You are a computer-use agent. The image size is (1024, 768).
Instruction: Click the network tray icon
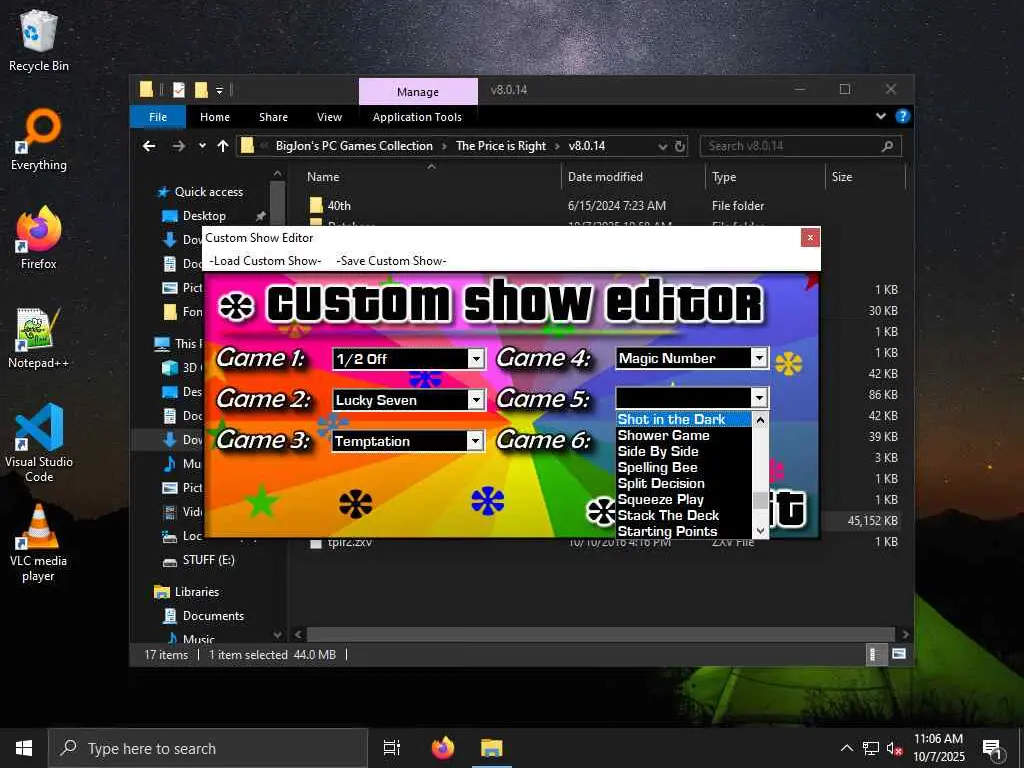point(871,748)
